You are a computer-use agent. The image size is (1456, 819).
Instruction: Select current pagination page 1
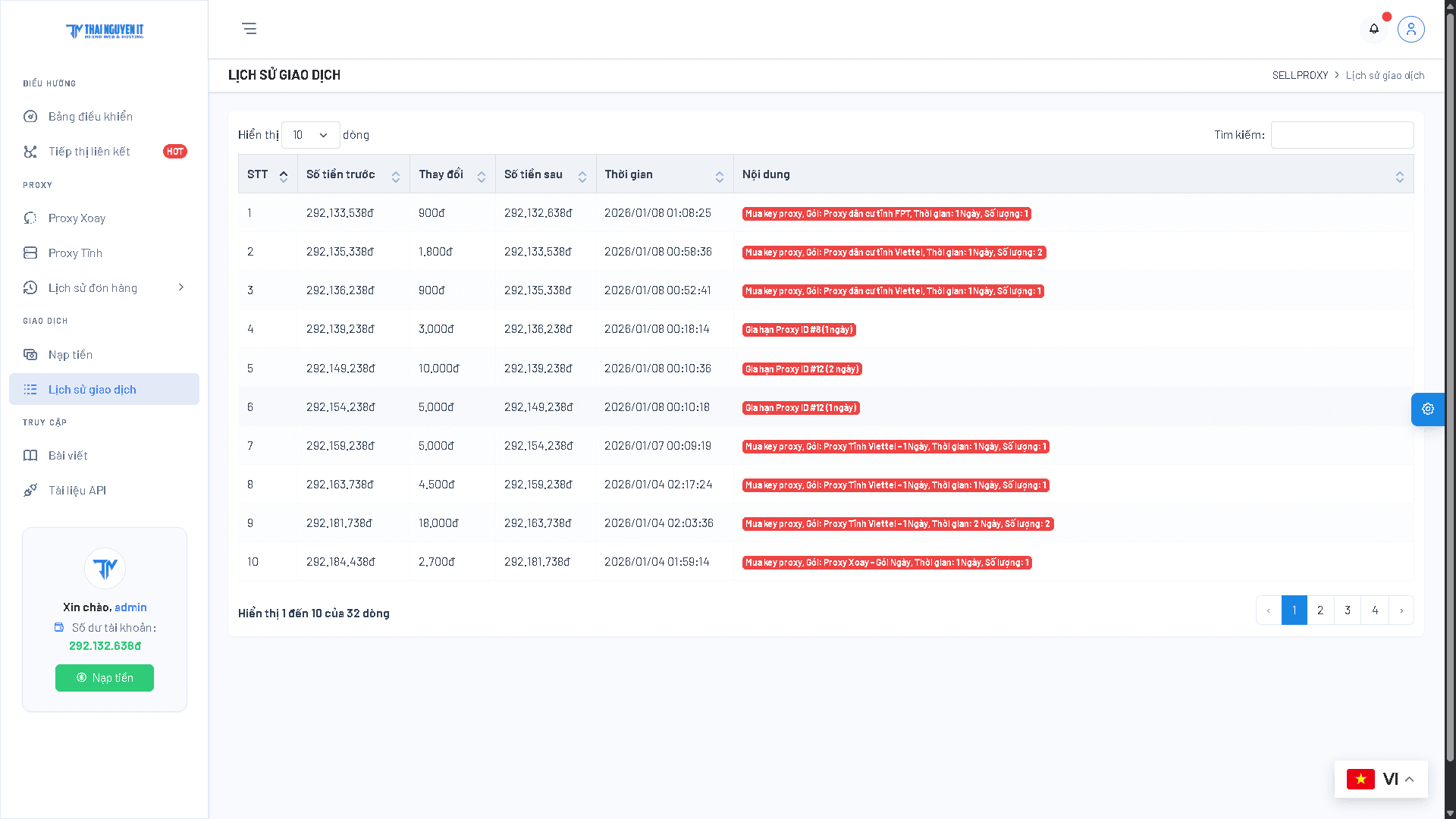tap(1294, 610)
